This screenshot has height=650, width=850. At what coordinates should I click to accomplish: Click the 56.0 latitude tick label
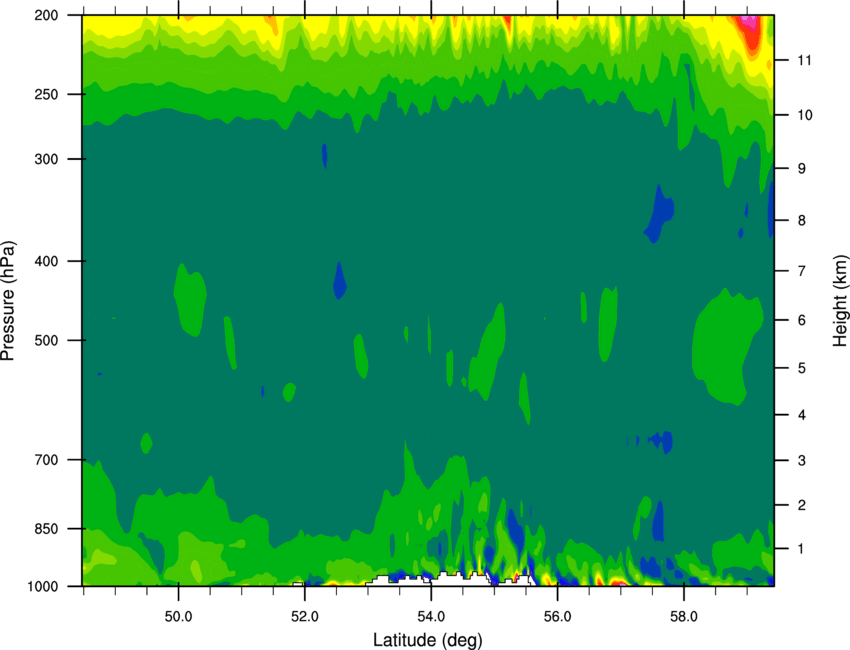coord(557,617)
